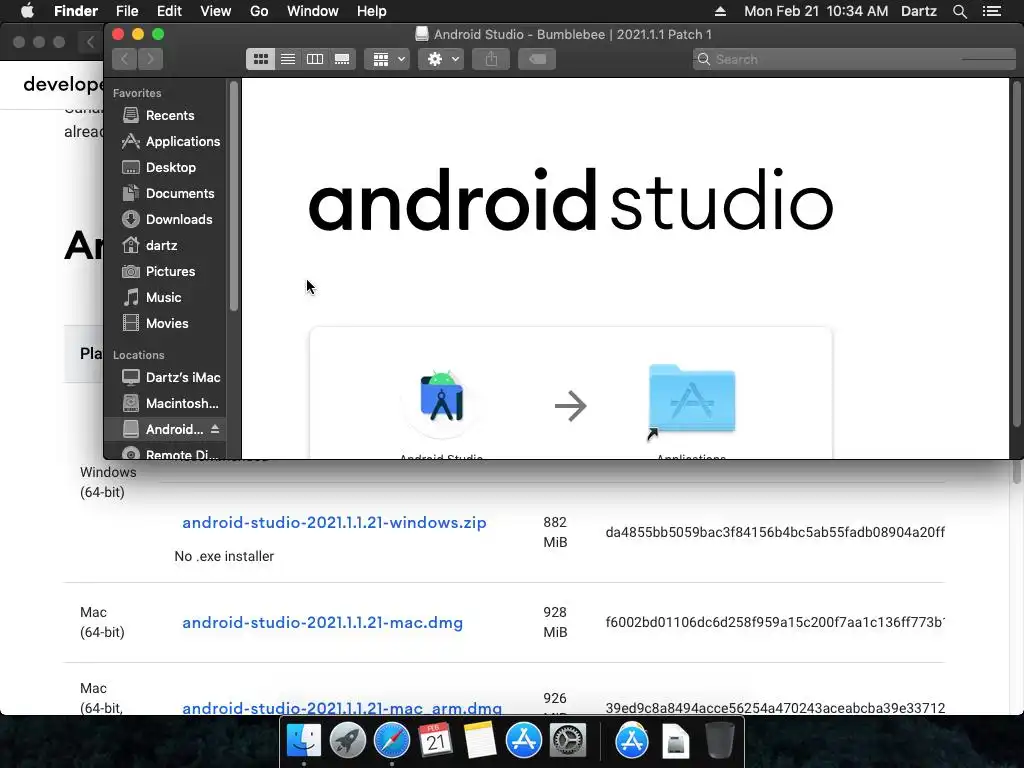Image resolution: width=1024 pixels, height=768 pixels.
Task: Click the Dartz user name in menu bar
Action: (x=919, y=11)
